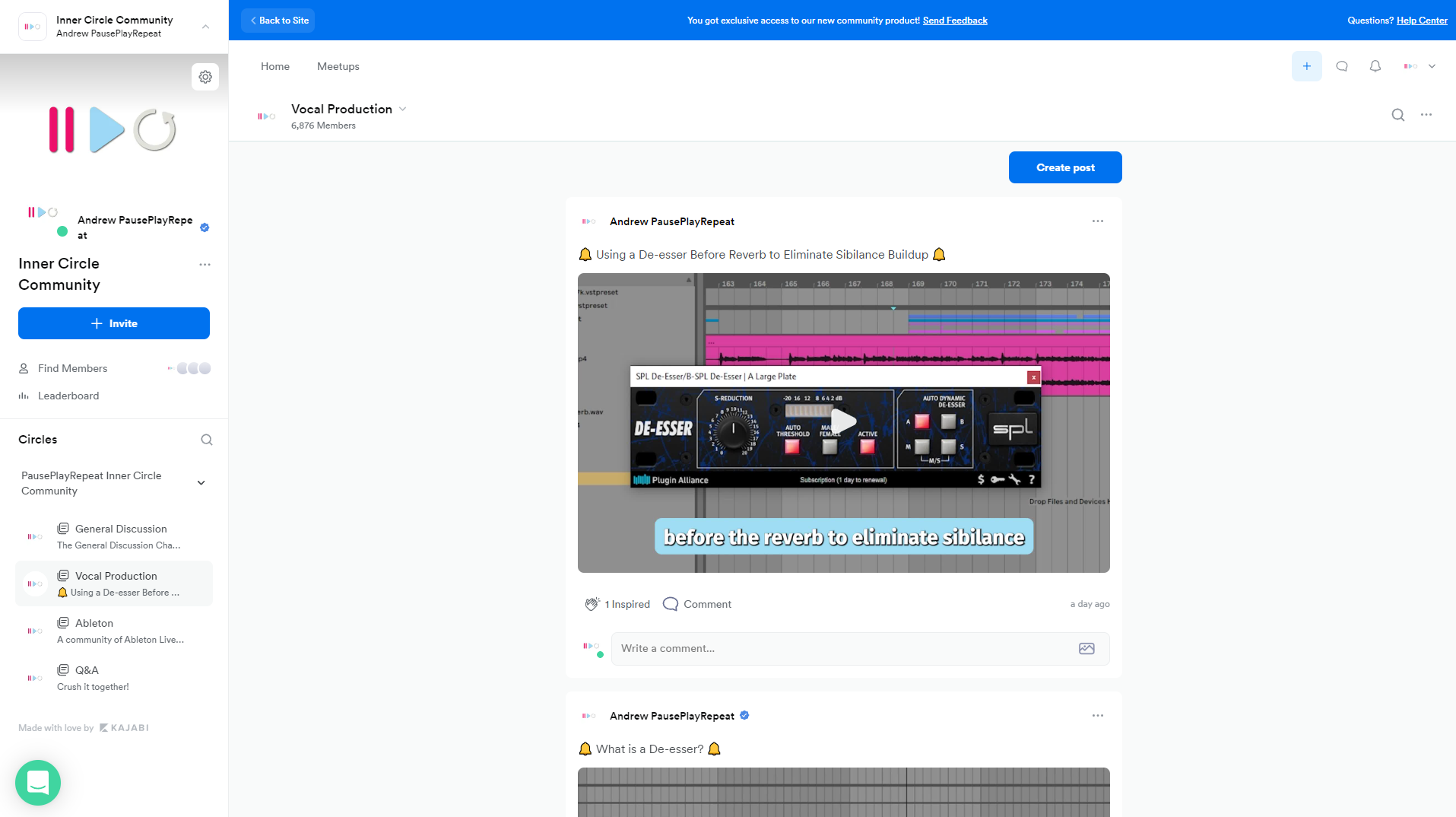Open Vocal Production circle options menu

tap(1426, 115)
